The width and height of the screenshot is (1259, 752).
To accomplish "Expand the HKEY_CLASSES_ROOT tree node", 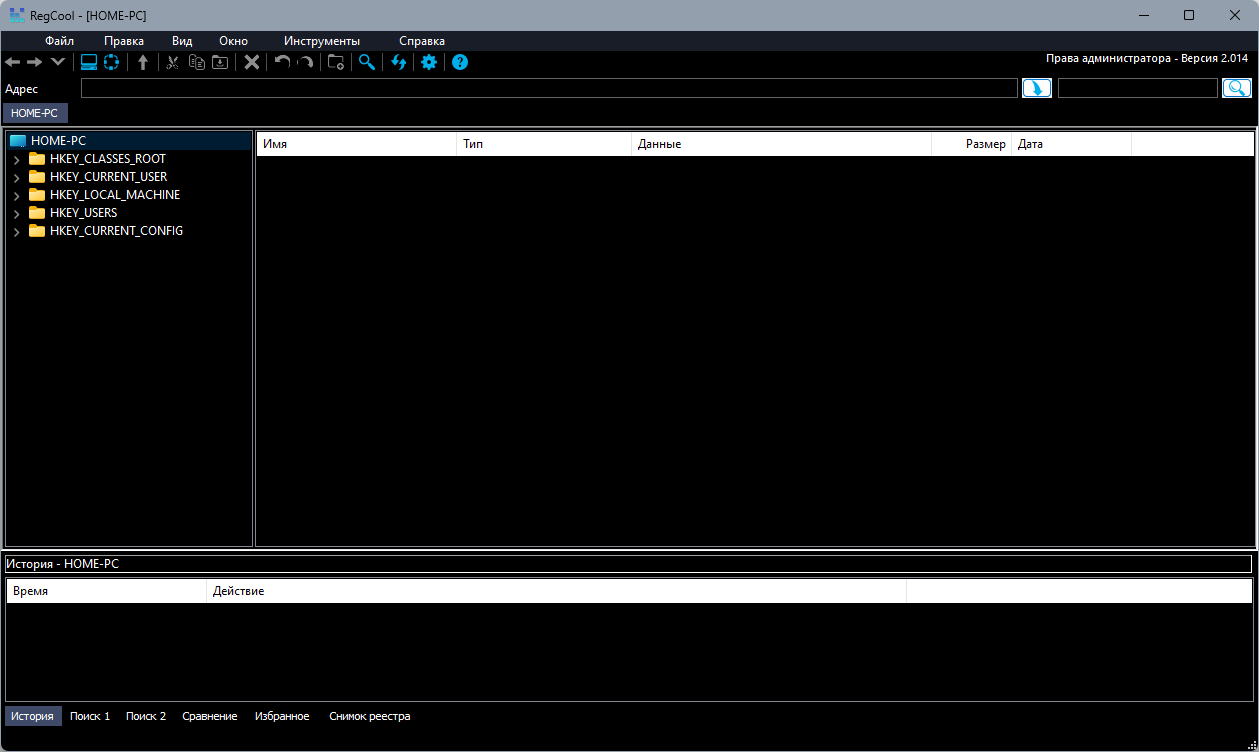I will pos(16,160).
